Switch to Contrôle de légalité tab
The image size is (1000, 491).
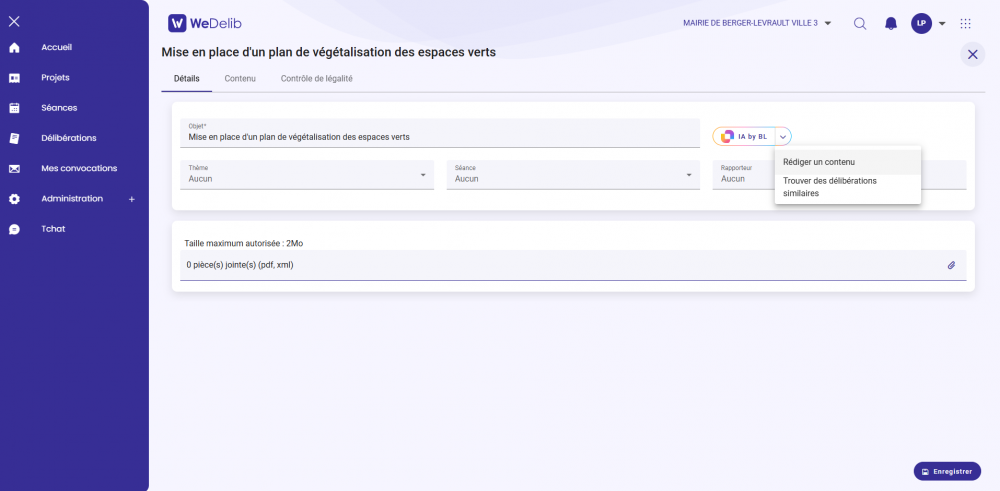point(316,78)
